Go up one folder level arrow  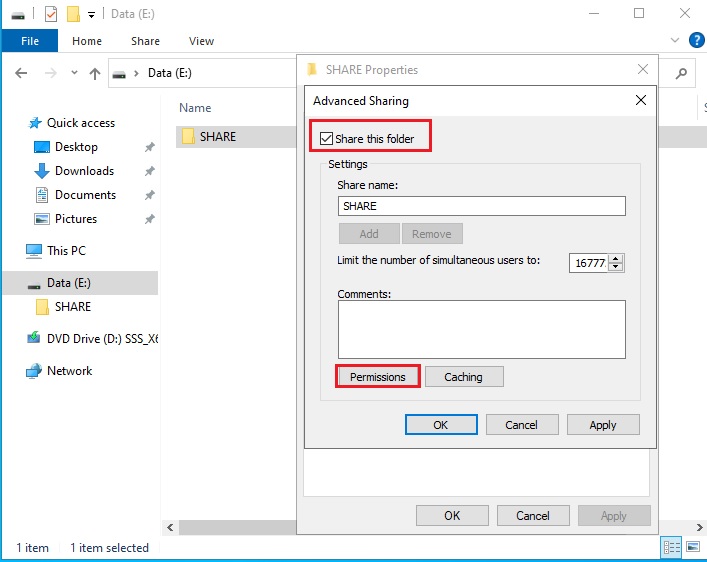point(95,73)
